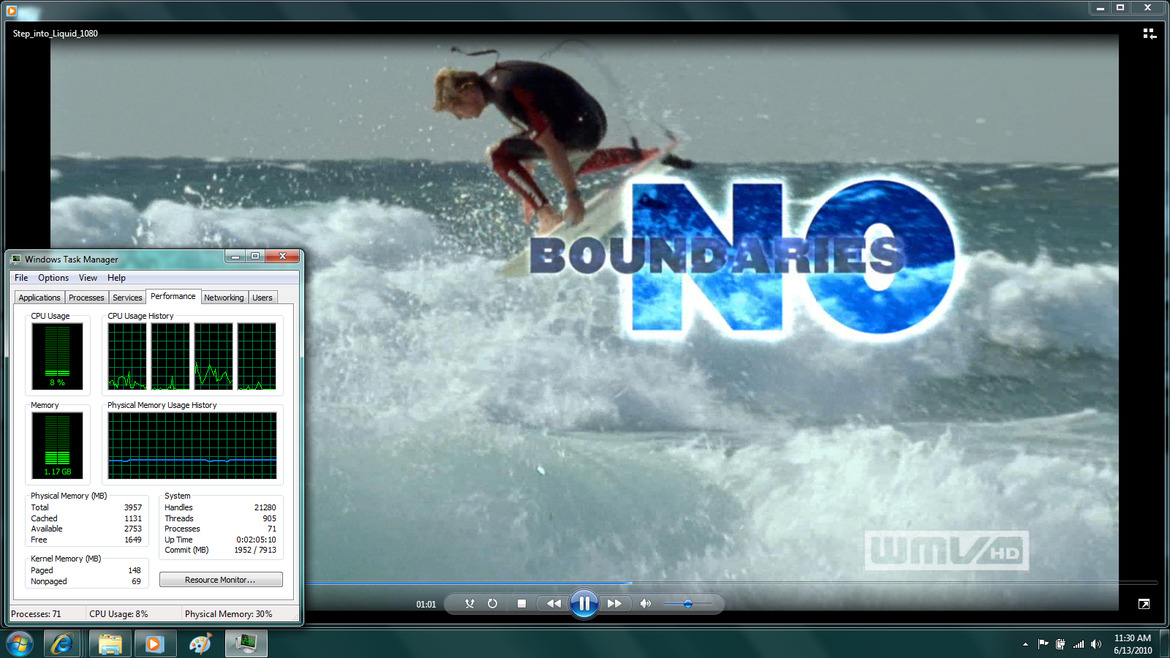The height and width of the screenshot is (658, 1170).
Task: Click the CPU Usage gauge showing 8 %
Action: [57, 356]
